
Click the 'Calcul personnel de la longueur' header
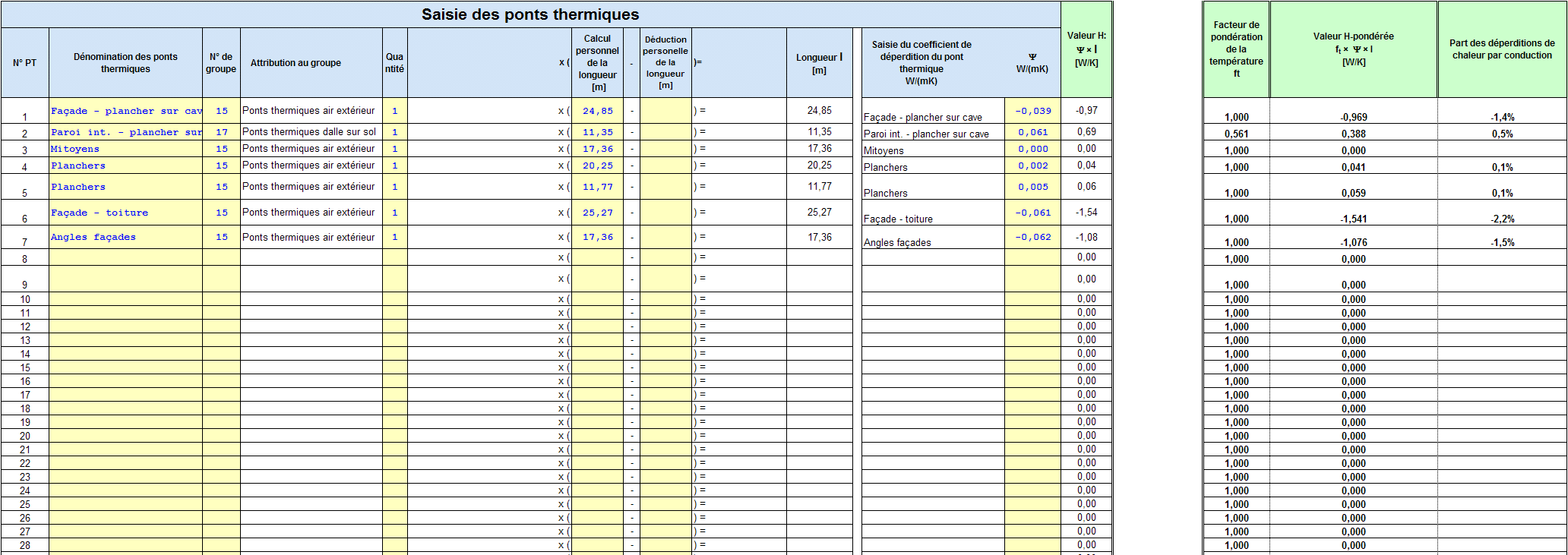pyautogui.click(x=597, y=63)
